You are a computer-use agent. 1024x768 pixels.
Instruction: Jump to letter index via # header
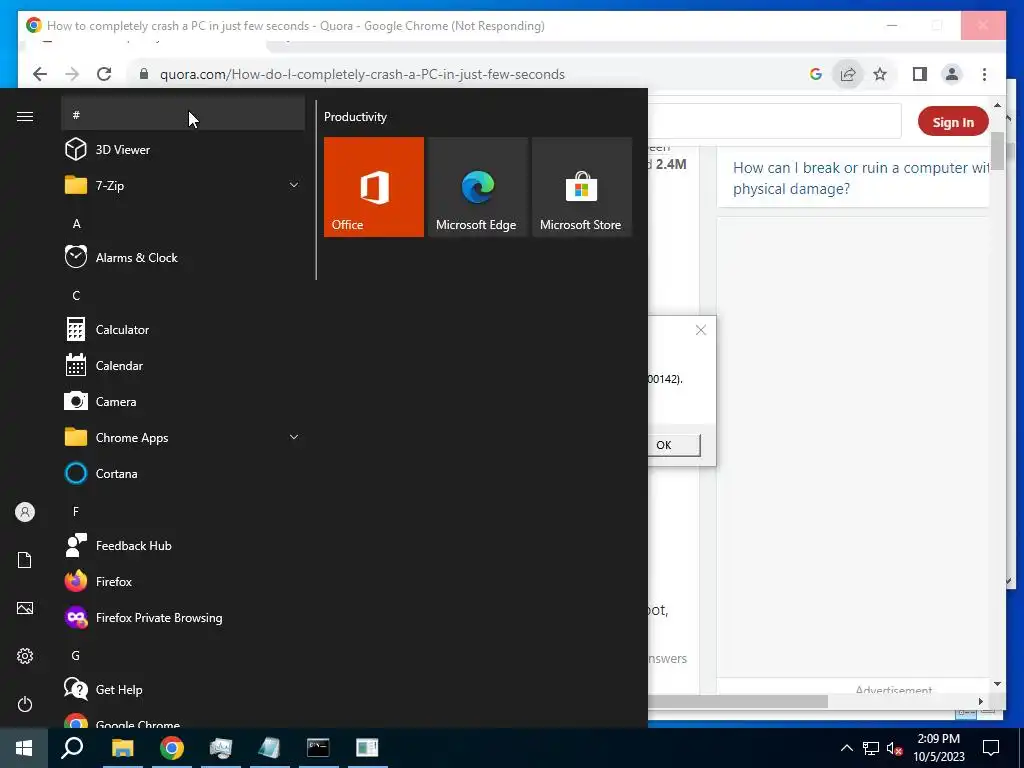tap(183, 115)
